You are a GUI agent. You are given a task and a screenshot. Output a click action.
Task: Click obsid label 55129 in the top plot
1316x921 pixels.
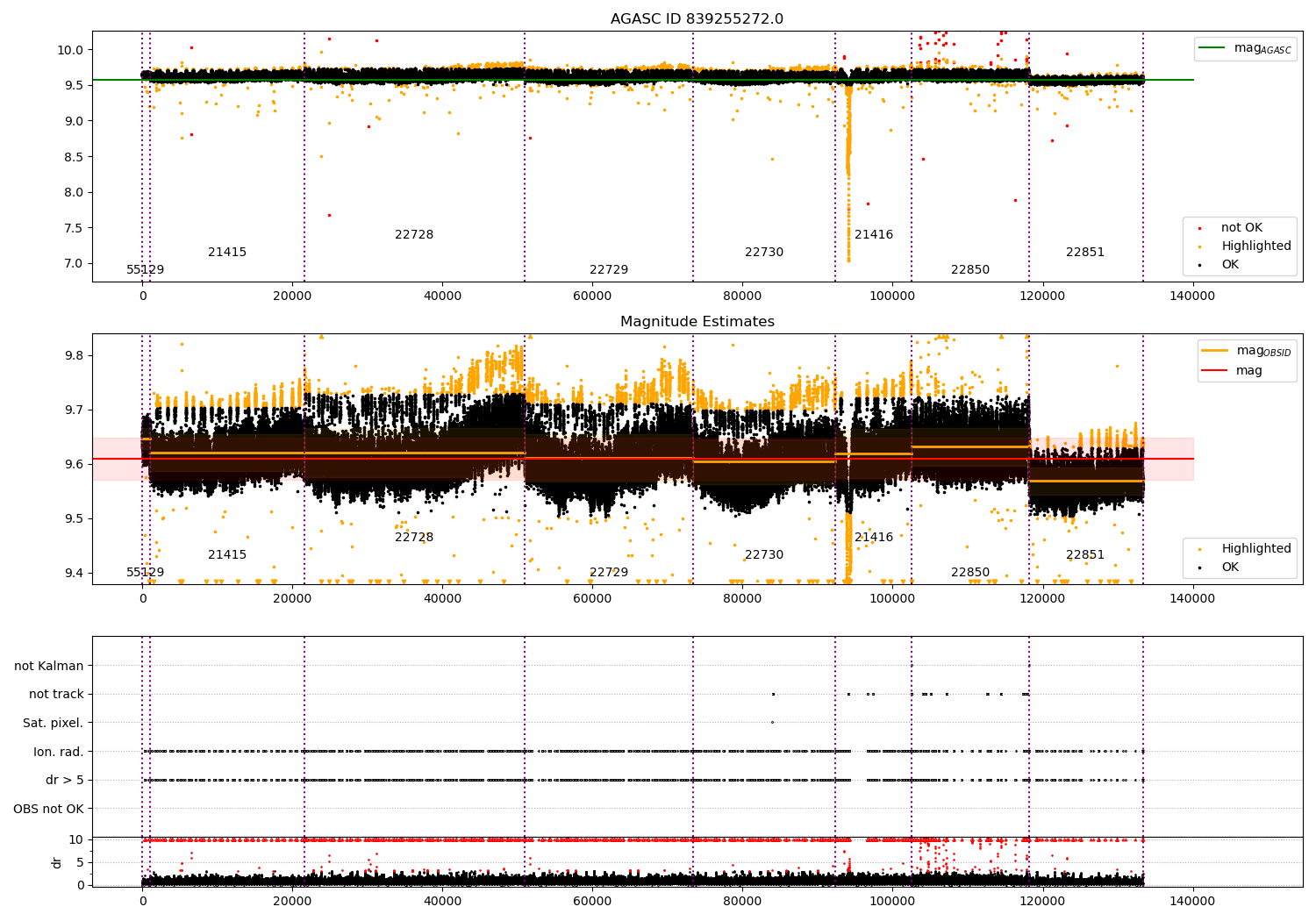(x=146, y=270)
